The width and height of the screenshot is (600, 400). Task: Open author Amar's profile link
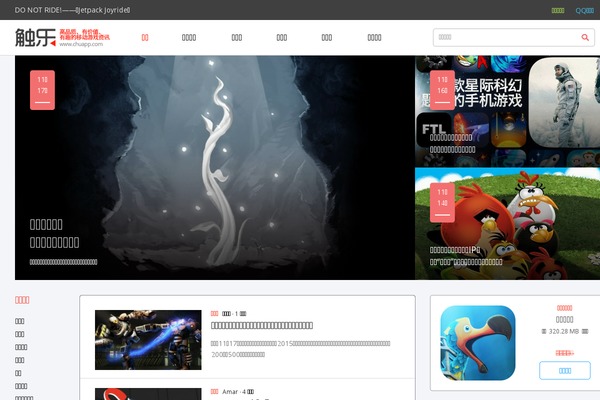click(230, 392)
